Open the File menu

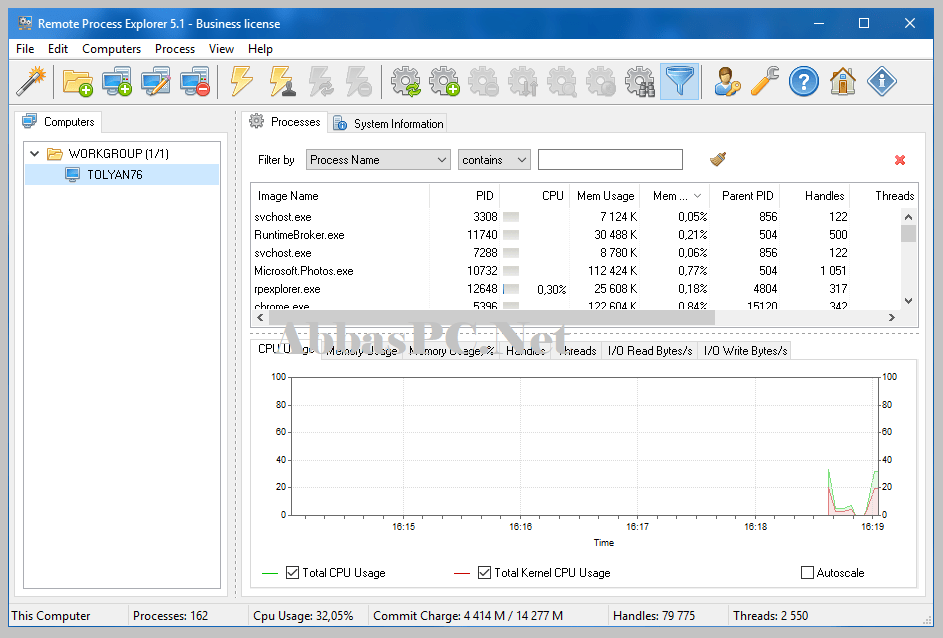tap(25, 49)
